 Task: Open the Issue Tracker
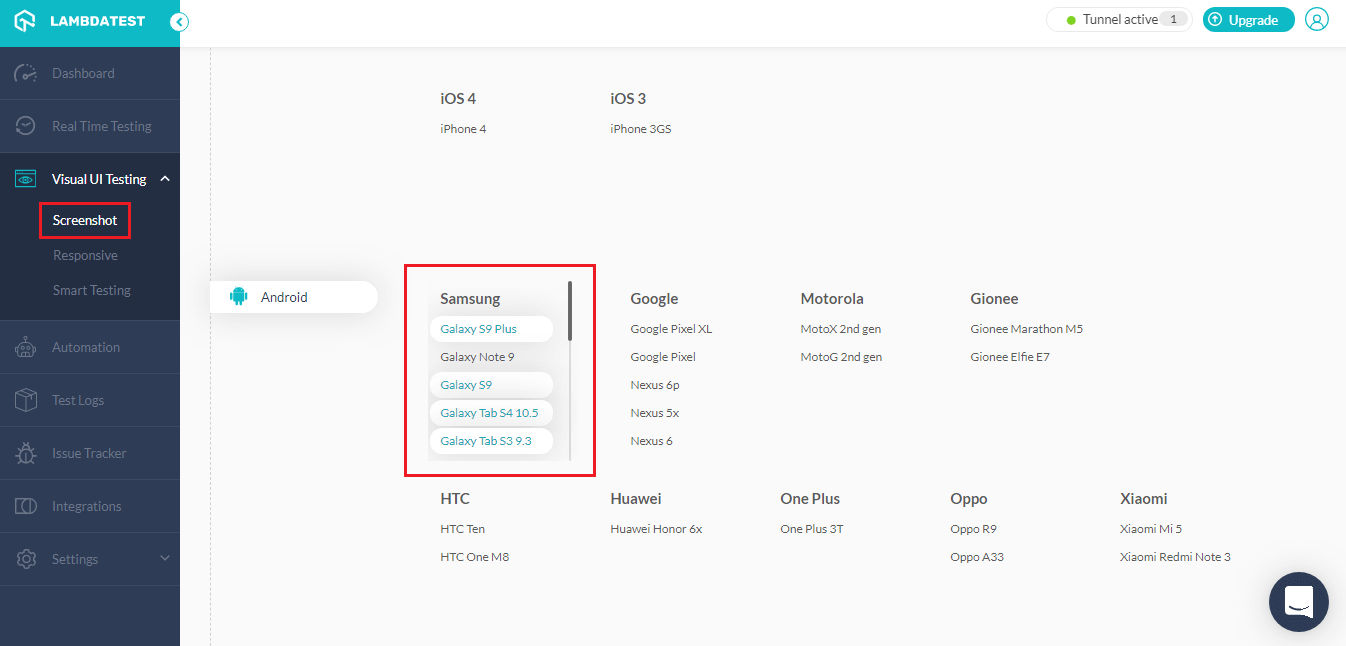(x=88, y=452)
